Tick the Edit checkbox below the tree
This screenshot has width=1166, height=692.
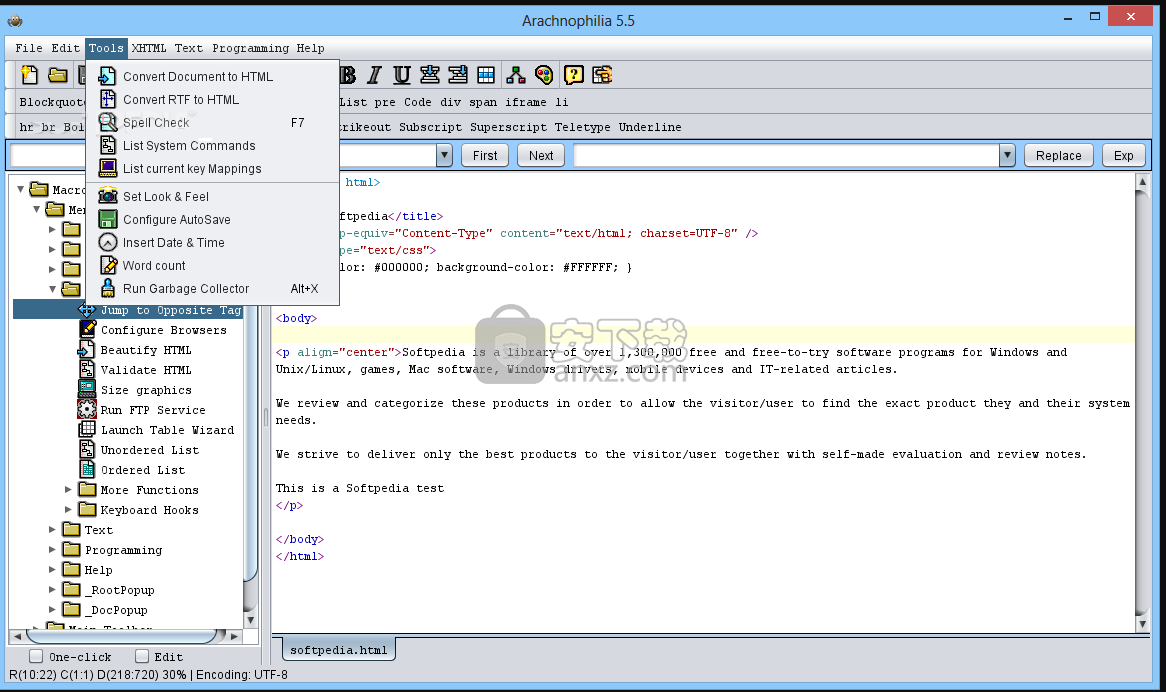click(x=141, y=656)
